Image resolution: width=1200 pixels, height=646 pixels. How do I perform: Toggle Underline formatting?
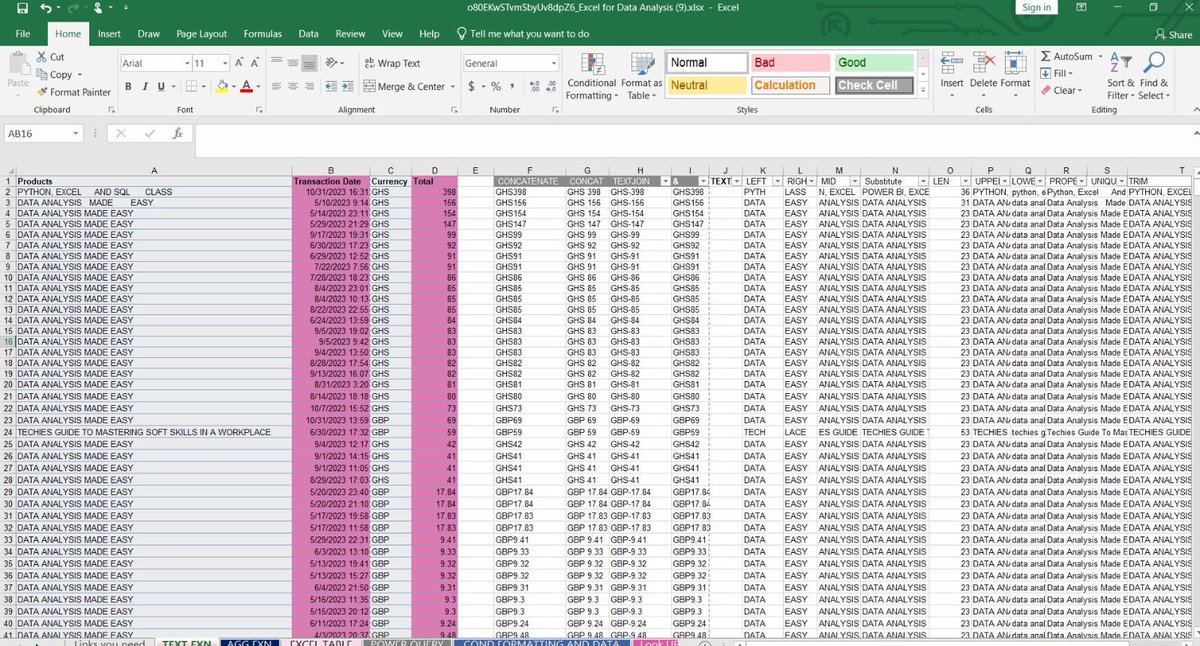(161, 87)
